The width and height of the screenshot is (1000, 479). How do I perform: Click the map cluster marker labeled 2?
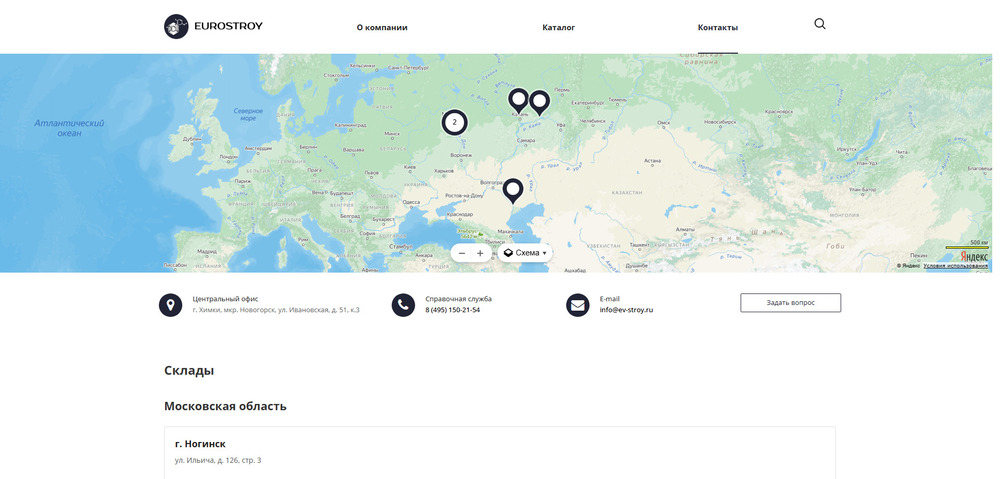click(454, 122)
